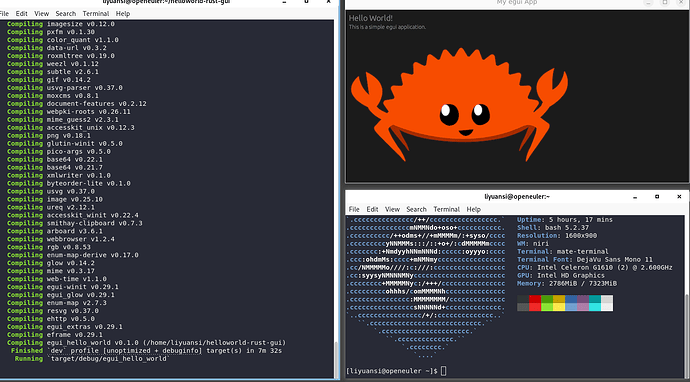Click the 'WM: niri' line
The width and height of the screenshot is (690, 382).
click(x=533, y=243)
